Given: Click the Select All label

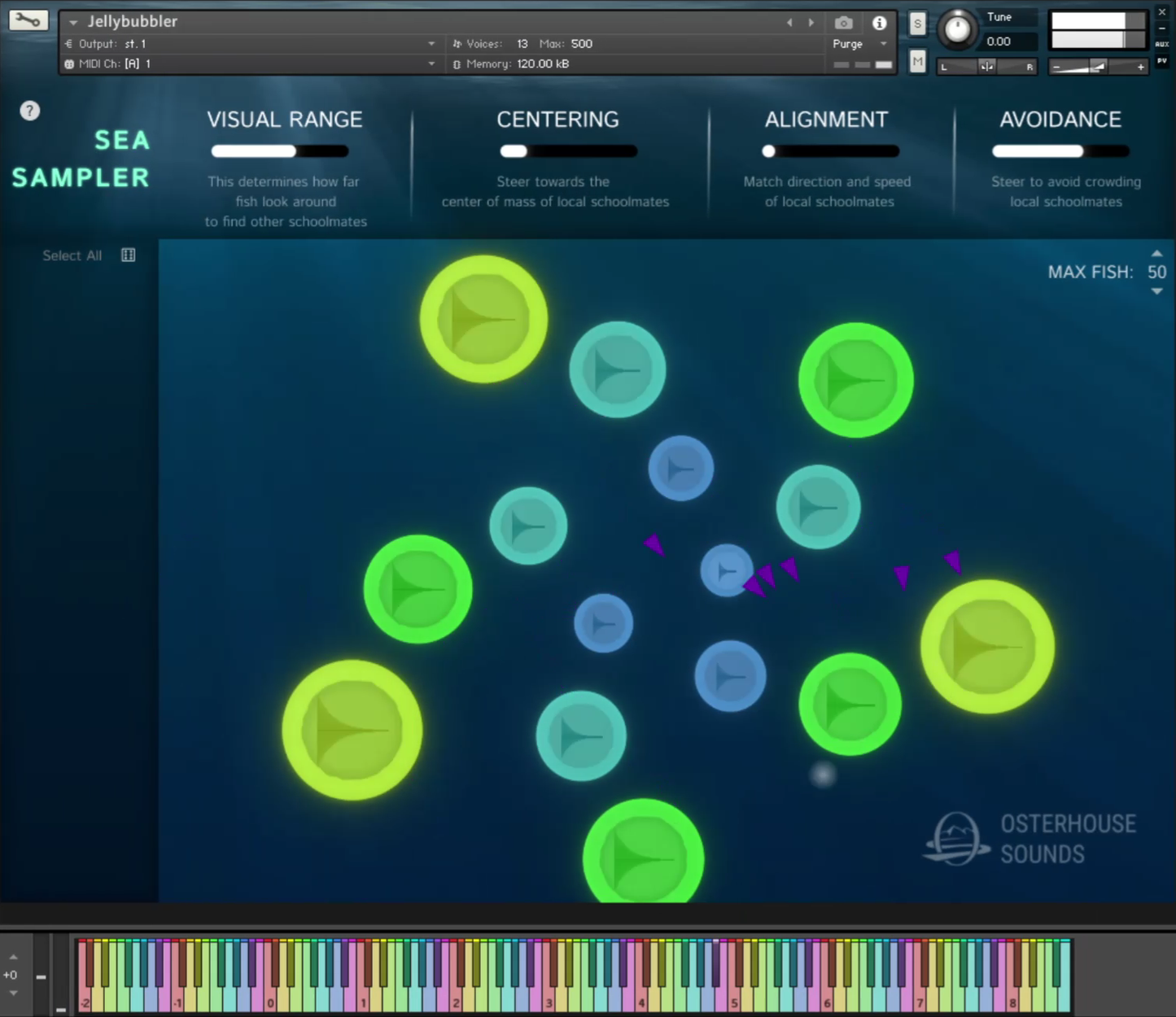Looking at the screenshot, I should pos(72,255).
